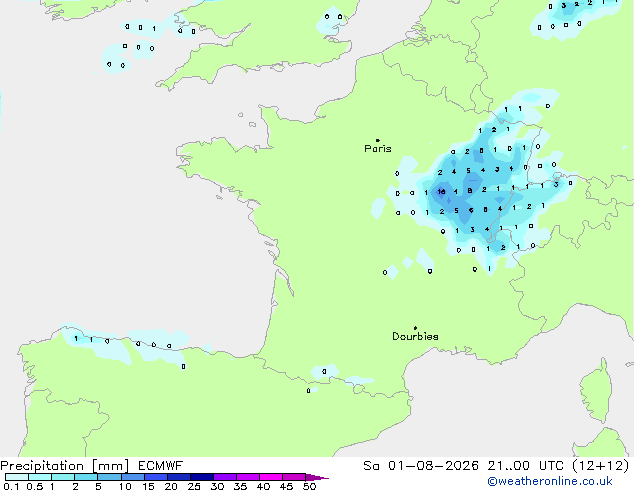
Task: Click the (12+12) forecast run label
Action: (601, 466)
